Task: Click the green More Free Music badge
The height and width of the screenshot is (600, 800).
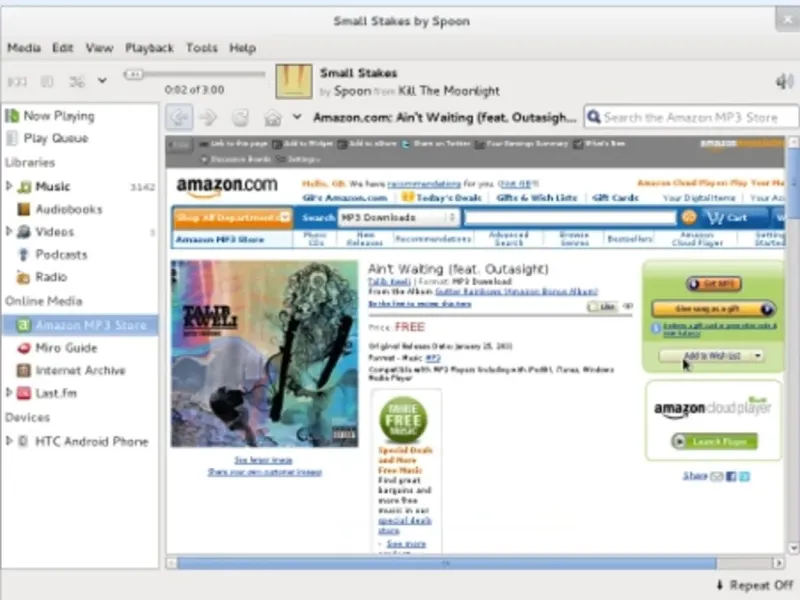Action: (x=403, y=420)
